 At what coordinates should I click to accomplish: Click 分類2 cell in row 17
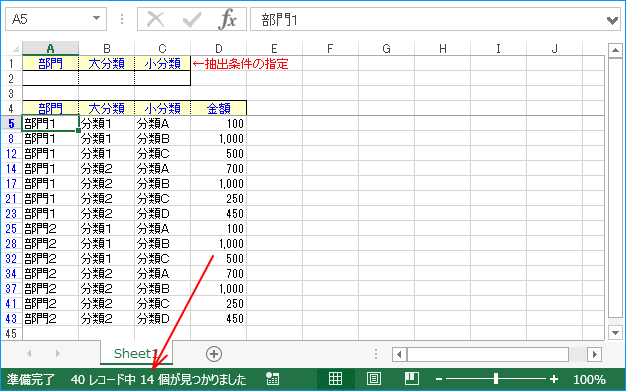click(107, 184)
